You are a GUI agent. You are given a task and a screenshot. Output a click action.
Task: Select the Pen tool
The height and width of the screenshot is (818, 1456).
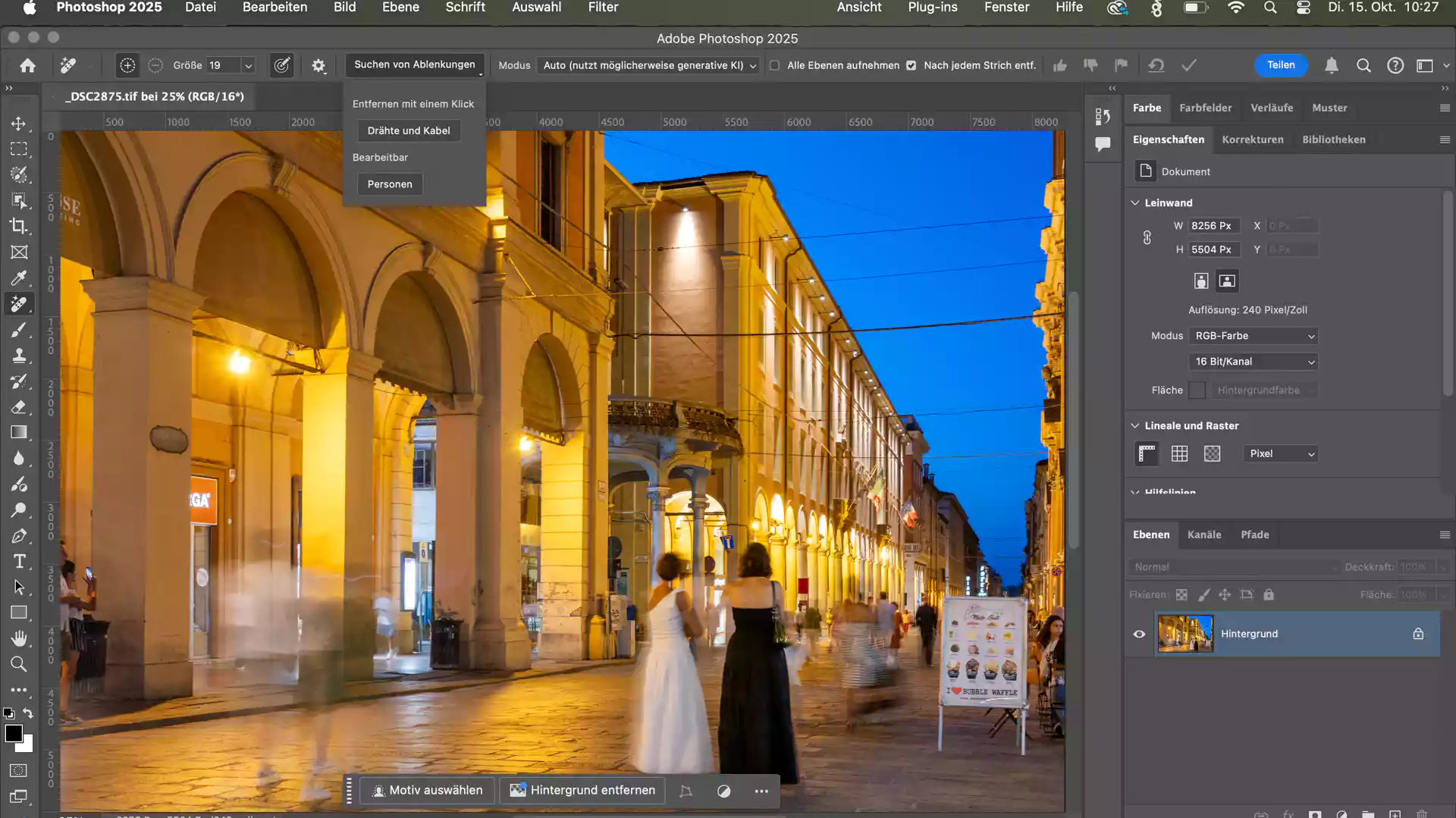pyautogui.click(x=19, y=536)
